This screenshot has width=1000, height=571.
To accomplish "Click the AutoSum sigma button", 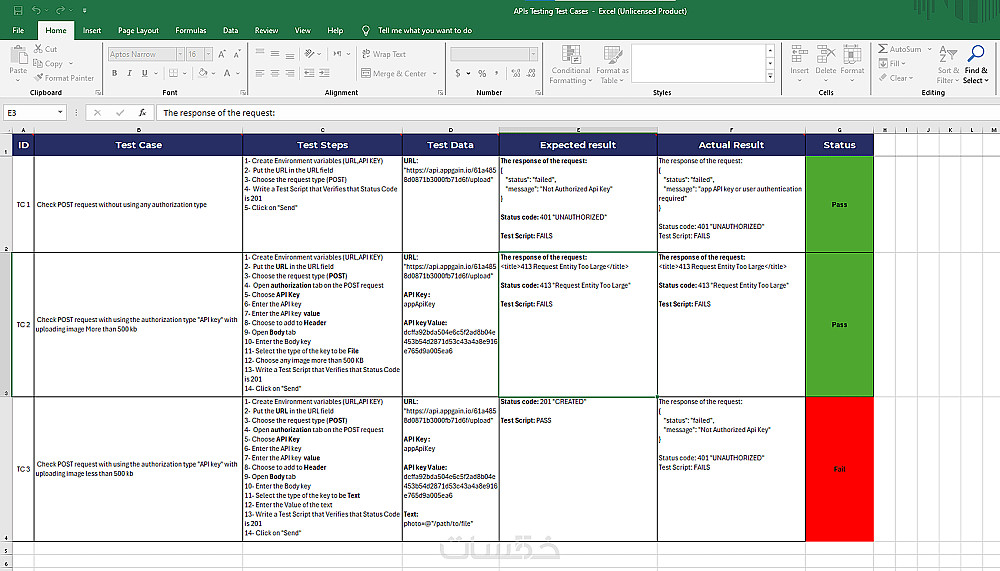I will (x=899, y=49).
